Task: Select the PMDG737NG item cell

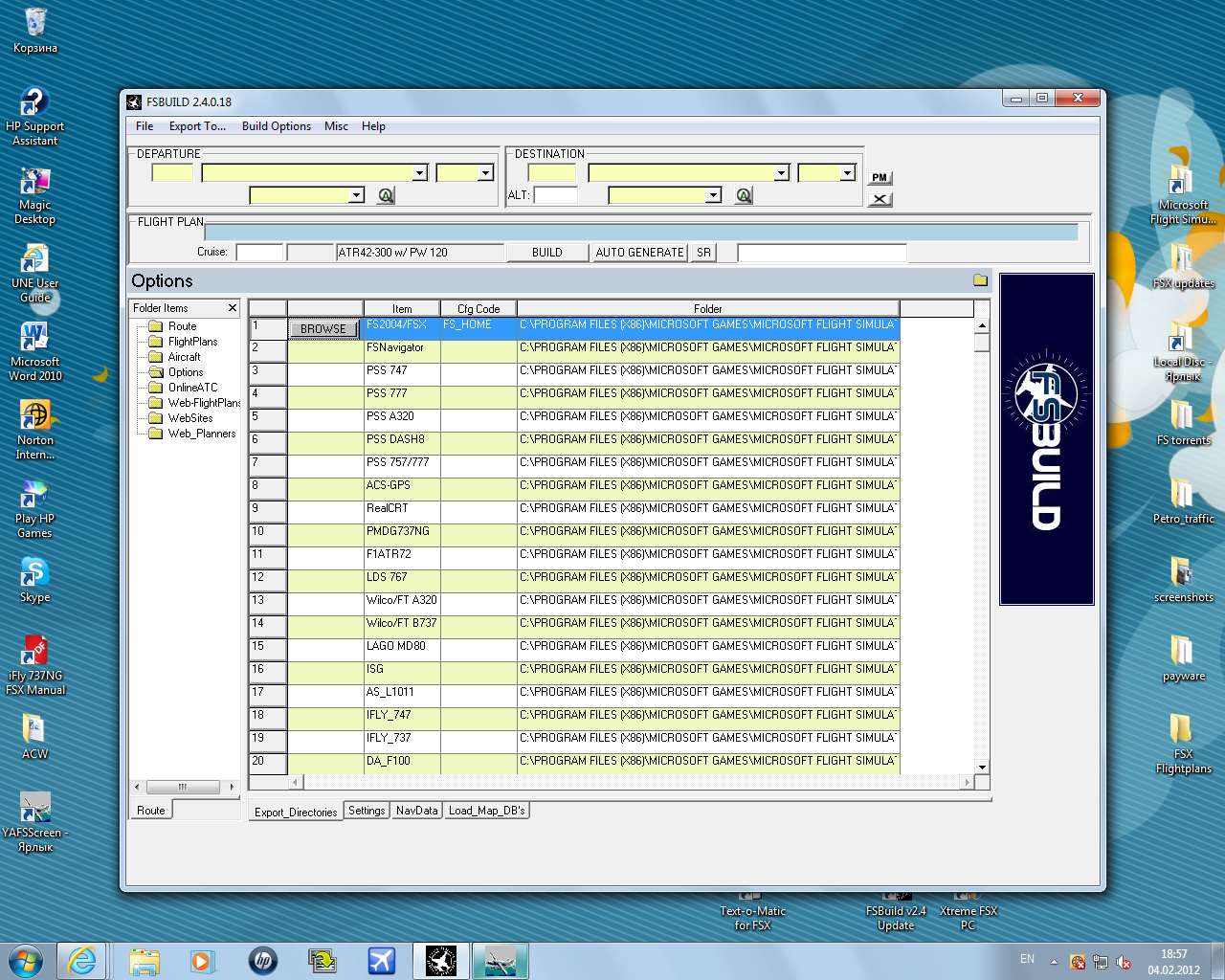Action: point(402,535)
